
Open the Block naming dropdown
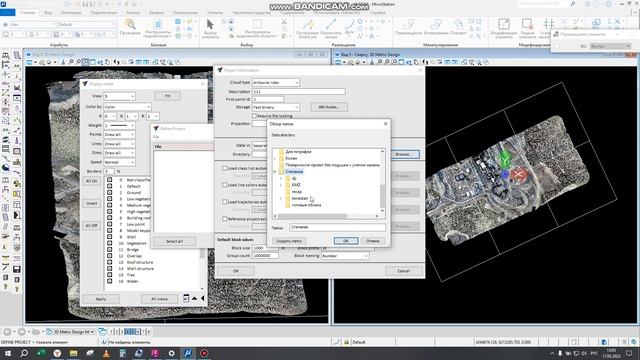point(345,256)
